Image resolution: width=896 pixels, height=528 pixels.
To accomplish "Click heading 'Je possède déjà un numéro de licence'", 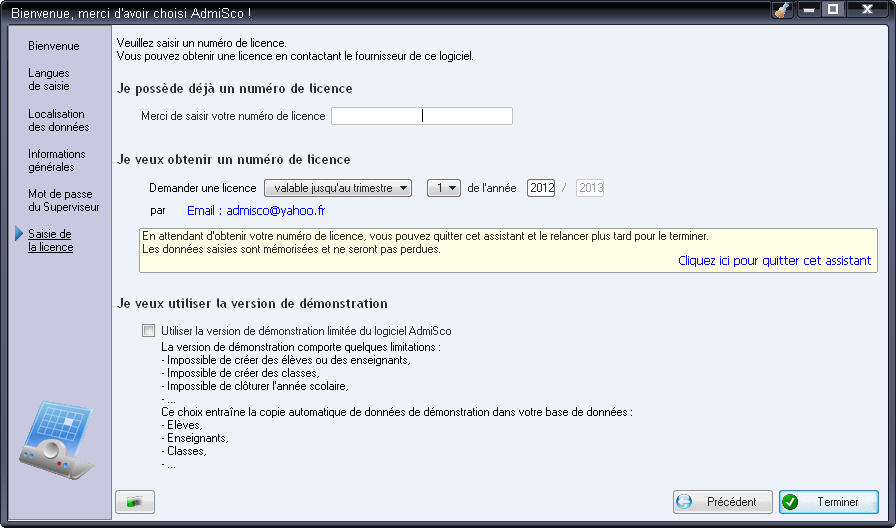I will tap(234, 89).
